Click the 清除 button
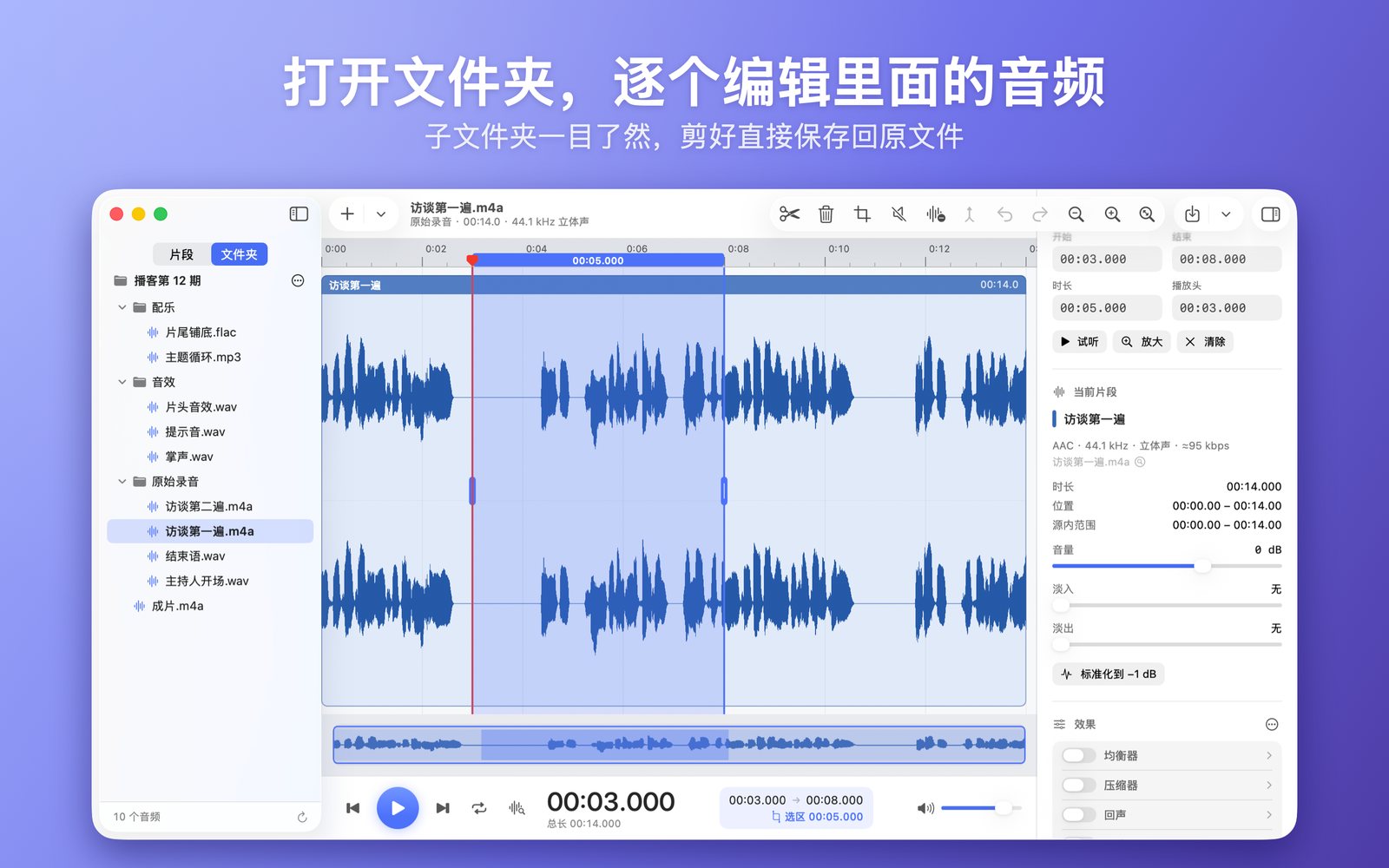 pos(1205,342)
